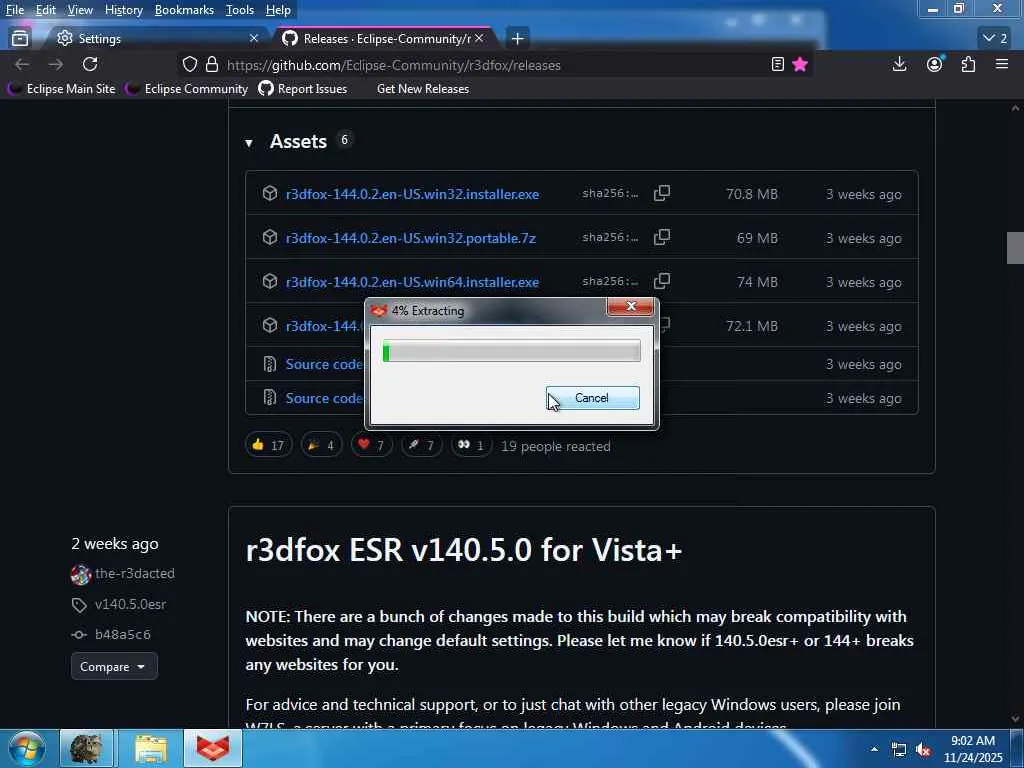Click the site security padlock icon
This screenshot has width=1024, height=768.
[212, 64]
